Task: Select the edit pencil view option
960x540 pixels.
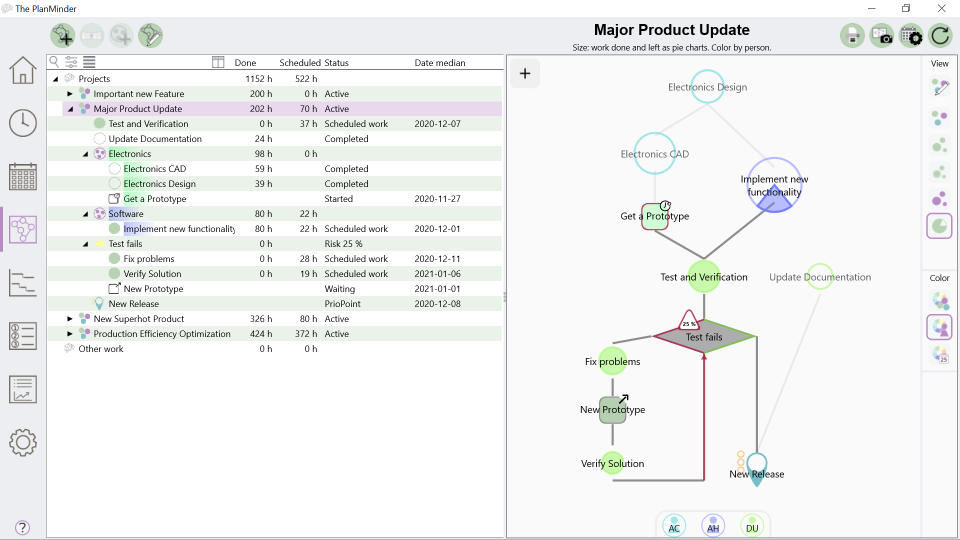Action: (x=940, y=87)
